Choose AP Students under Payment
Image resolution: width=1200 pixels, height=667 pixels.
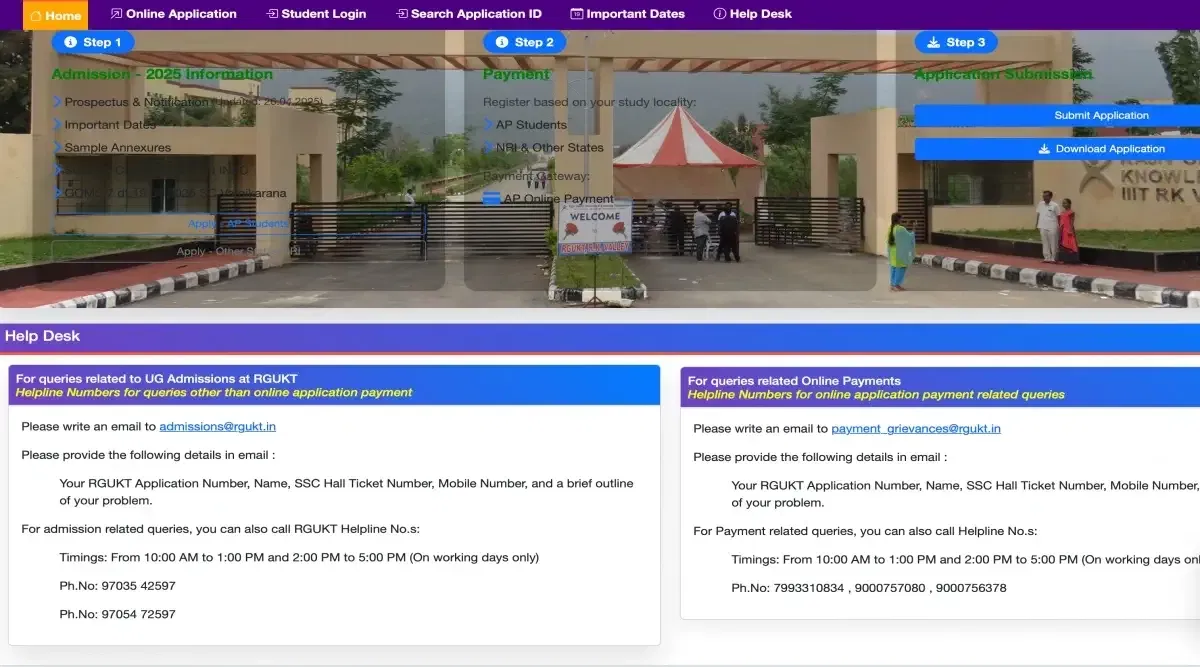pyautogui.click(x=531, y=125)
